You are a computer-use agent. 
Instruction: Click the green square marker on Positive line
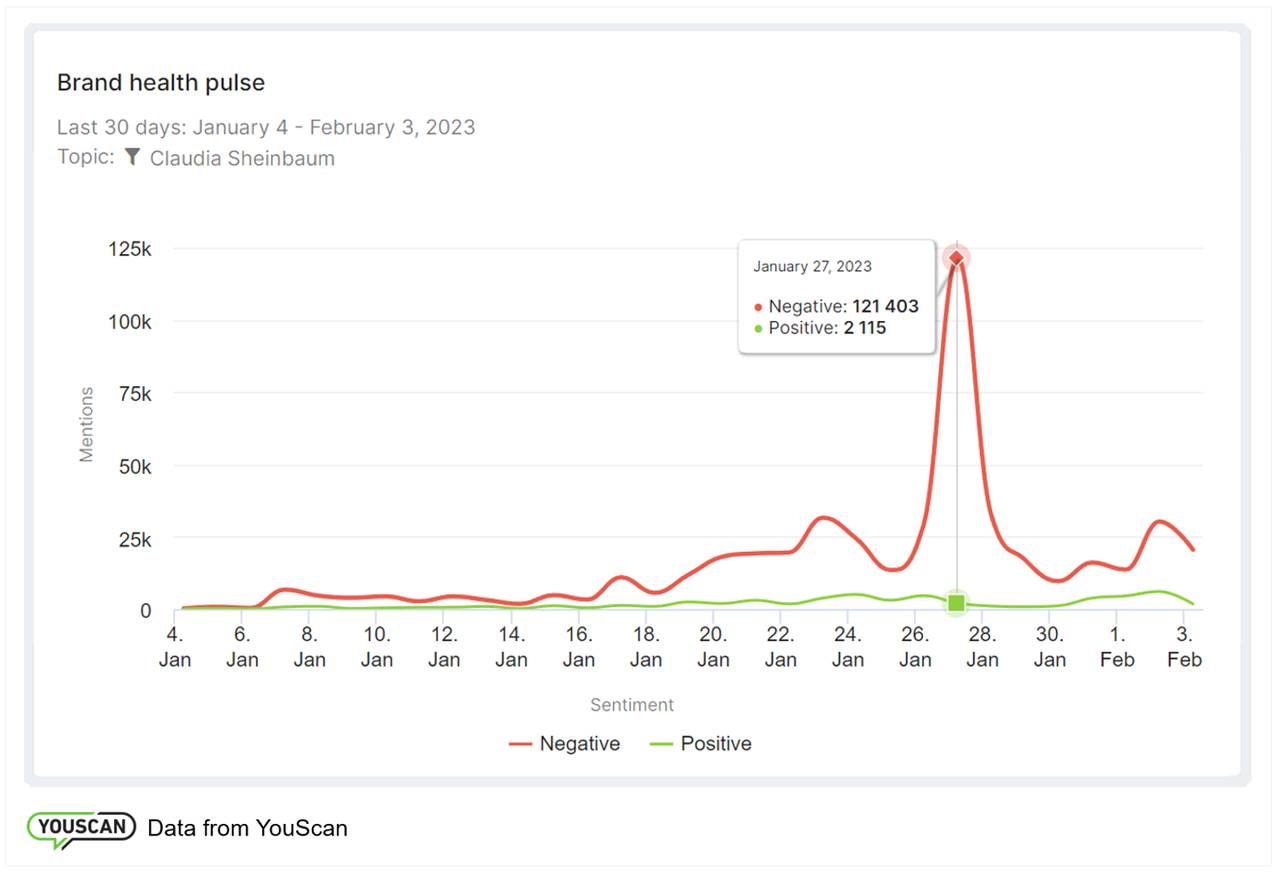[957, 602]
